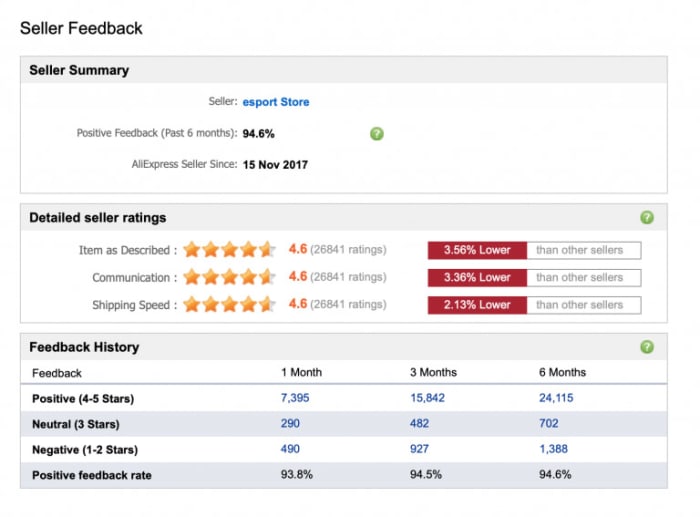Click the Shipping Speed star rating

[230, 304]
